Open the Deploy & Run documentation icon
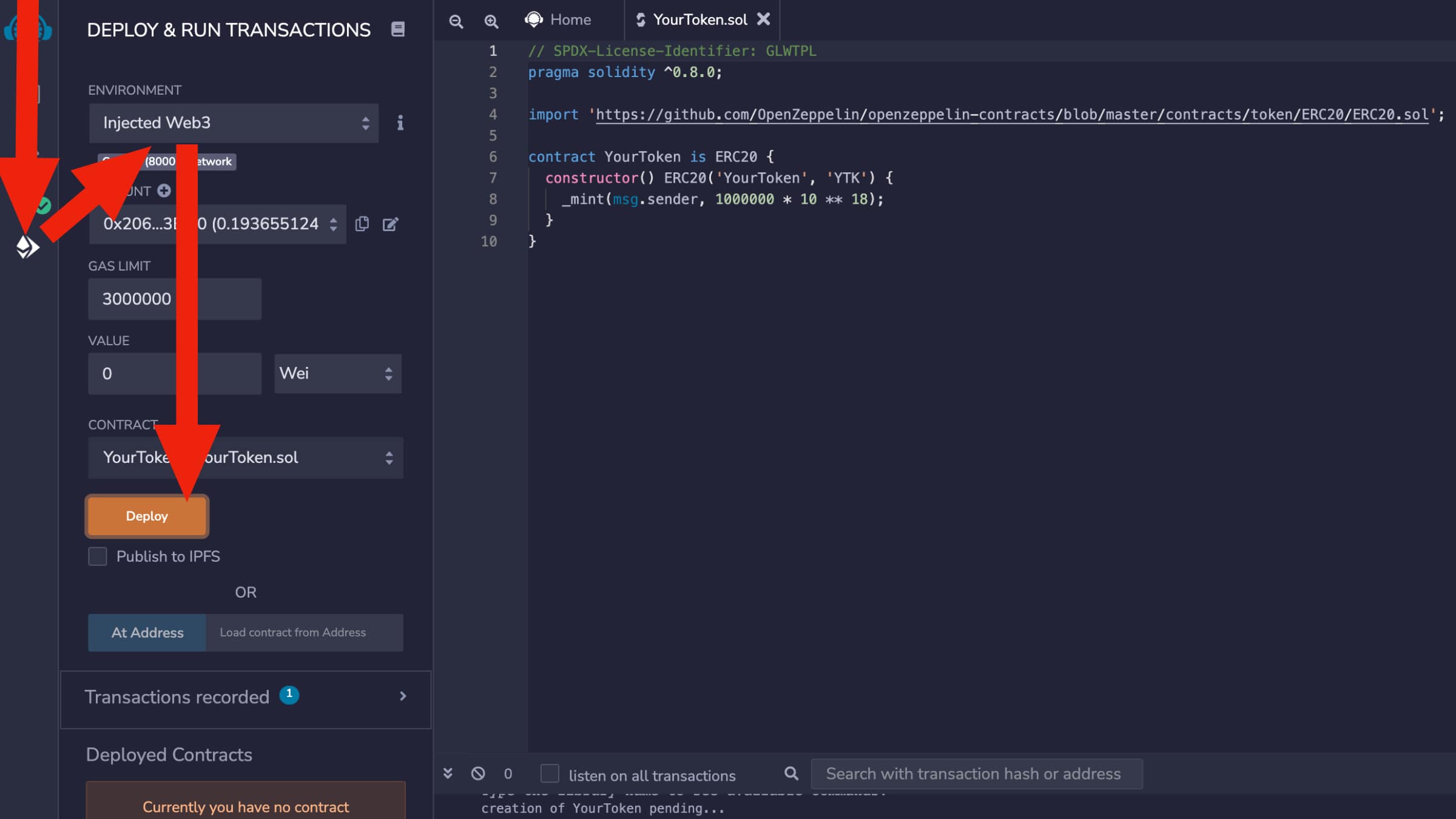The image size is (1456, 819). [x=397, y=29]
